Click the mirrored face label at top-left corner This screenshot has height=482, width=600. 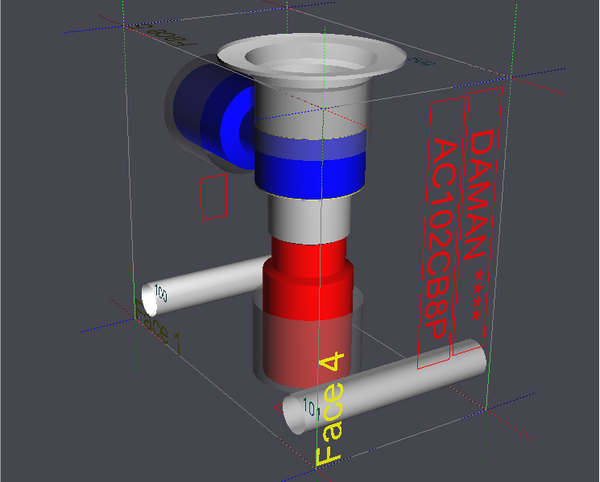tap(165, 37)
